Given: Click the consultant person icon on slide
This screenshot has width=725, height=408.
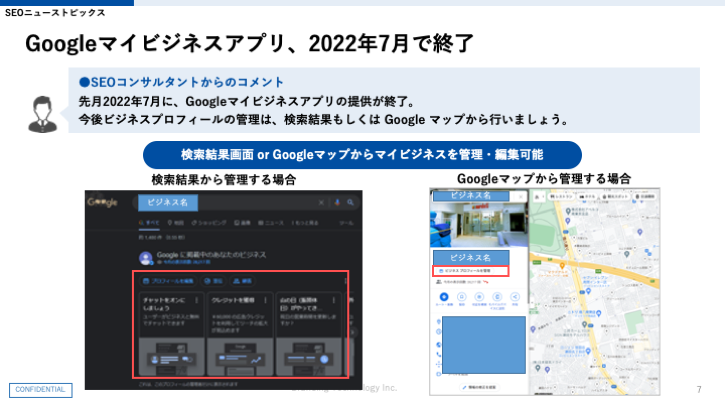Looking at the screenshot, I should (43, 114).
